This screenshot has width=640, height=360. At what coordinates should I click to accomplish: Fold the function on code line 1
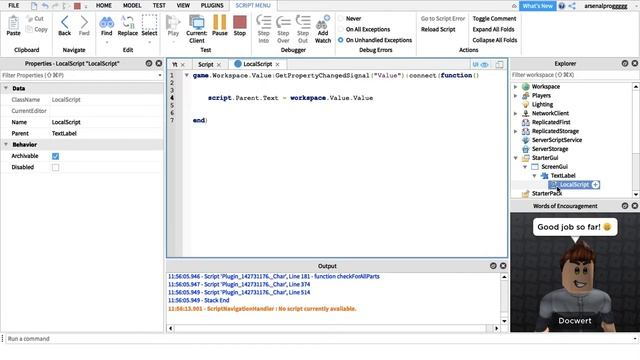(x=187, y=76)
